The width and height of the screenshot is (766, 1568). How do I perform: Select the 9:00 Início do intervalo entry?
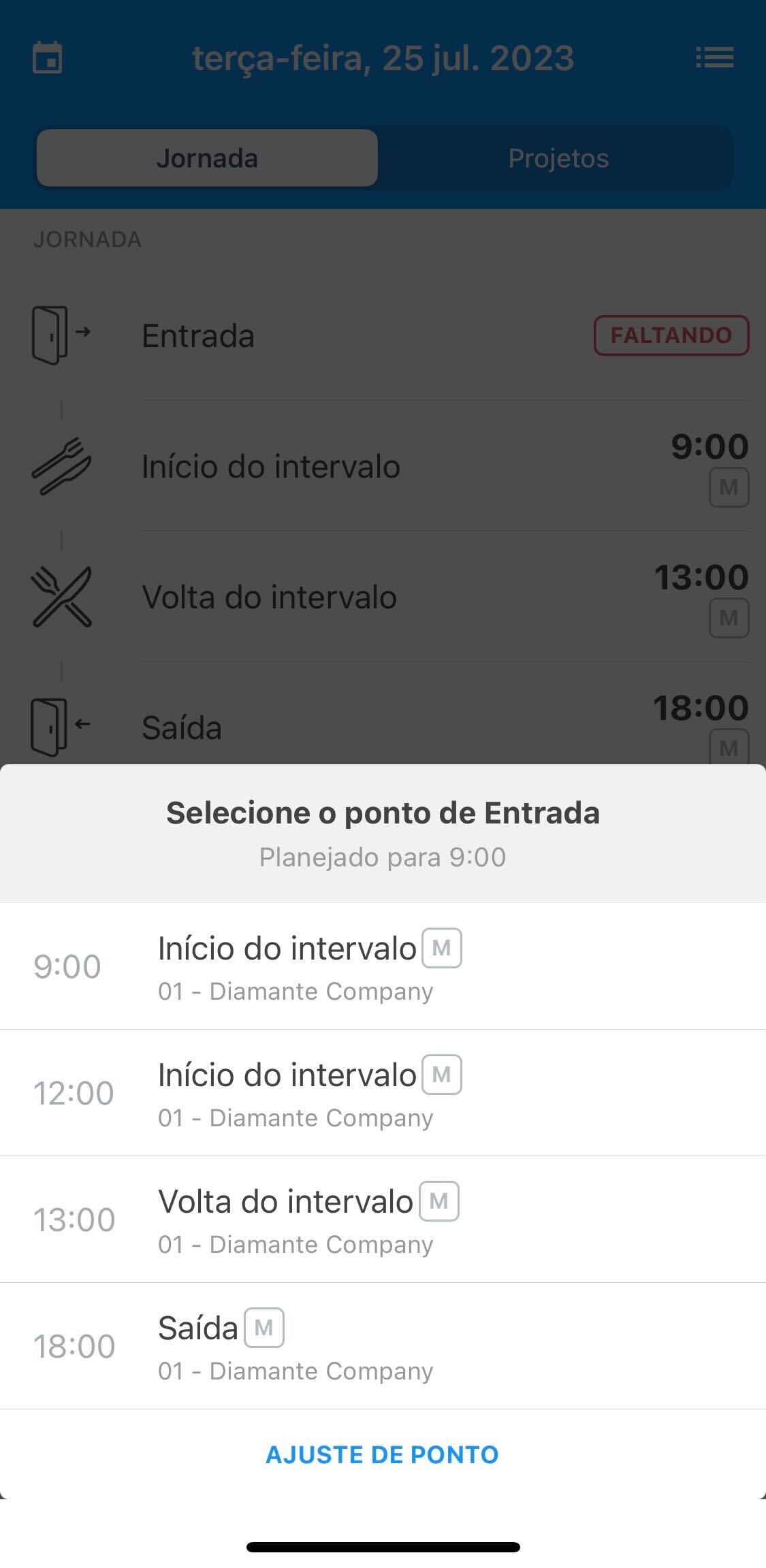(383, 966)
